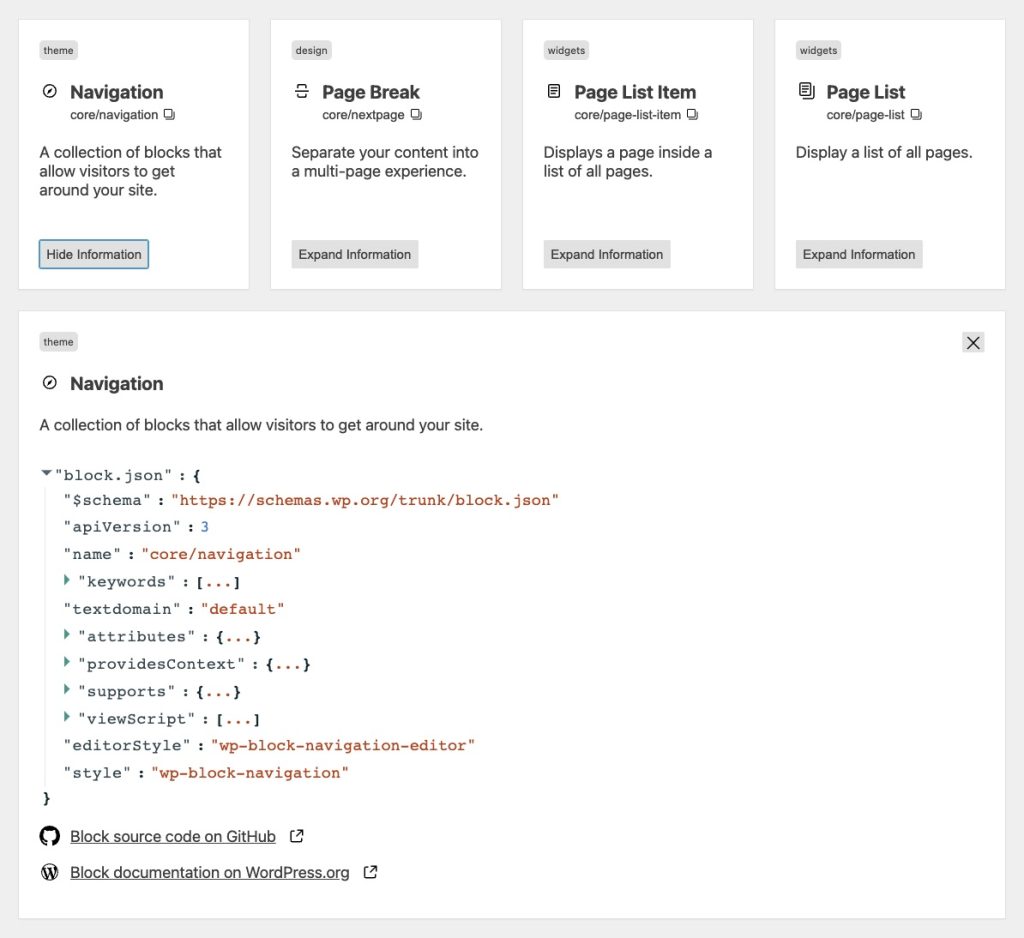
Task: Click the Page Break block icon
Action: click(x=302, y=91)
